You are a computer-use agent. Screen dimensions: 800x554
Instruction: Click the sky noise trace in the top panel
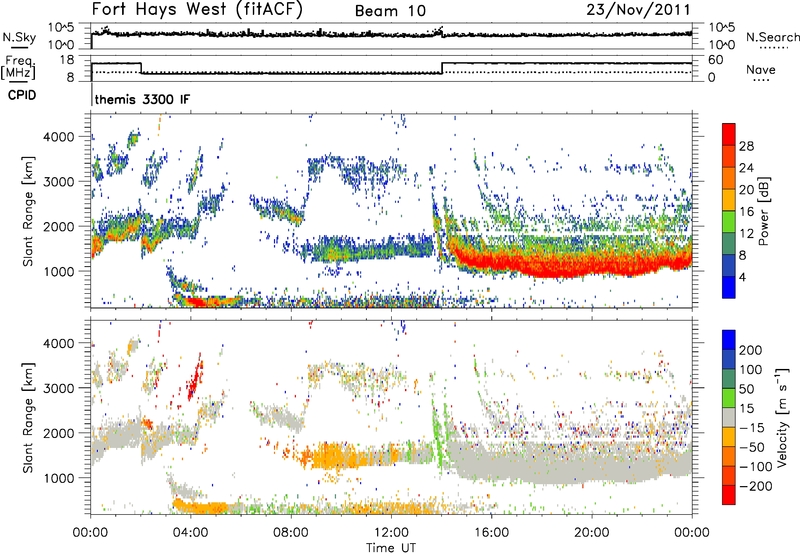391,34
